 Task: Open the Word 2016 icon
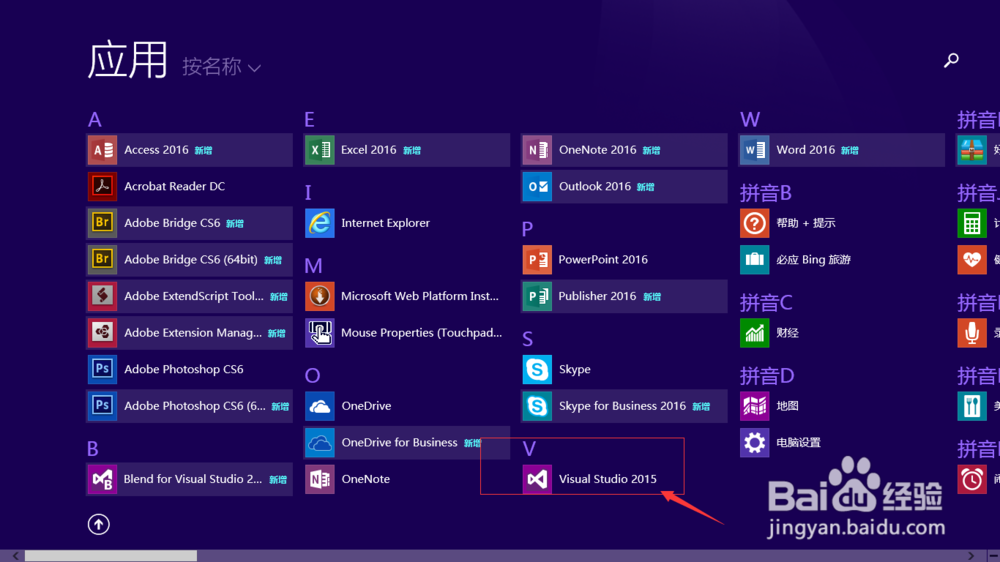(x=754, y=150)
